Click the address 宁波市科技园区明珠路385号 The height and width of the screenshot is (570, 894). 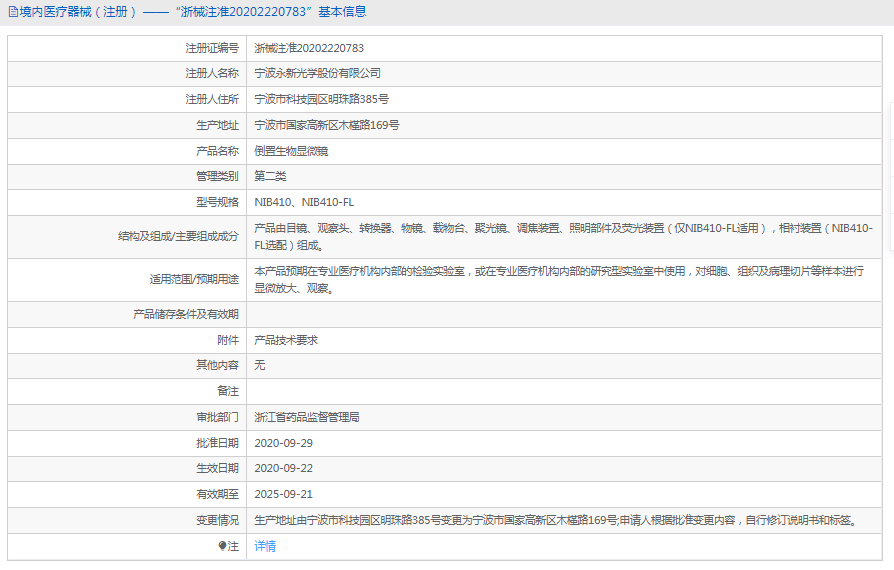coord(322,99)
